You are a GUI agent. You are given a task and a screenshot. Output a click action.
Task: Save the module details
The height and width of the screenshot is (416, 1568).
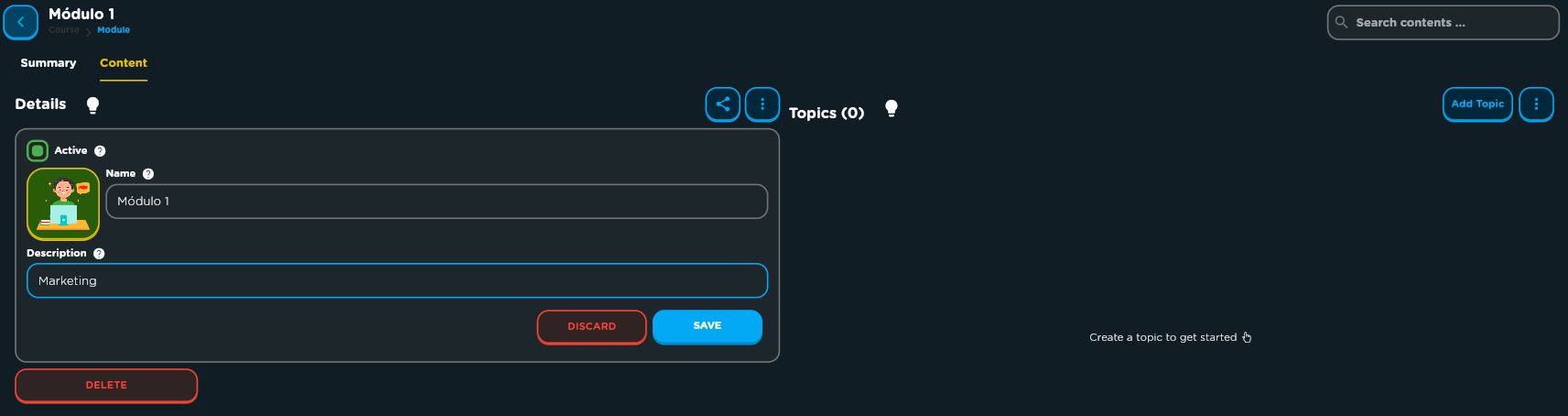707,326
